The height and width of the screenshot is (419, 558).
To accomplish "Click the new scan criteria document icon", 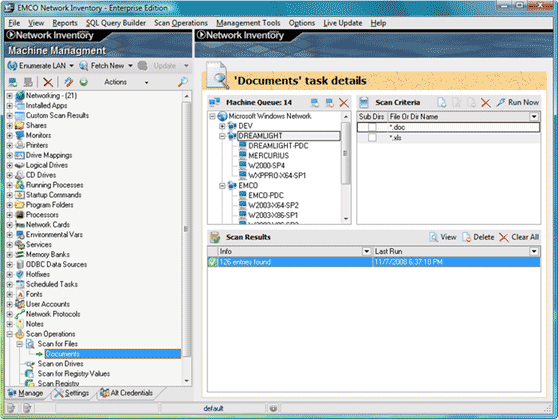I will [442, 103].
